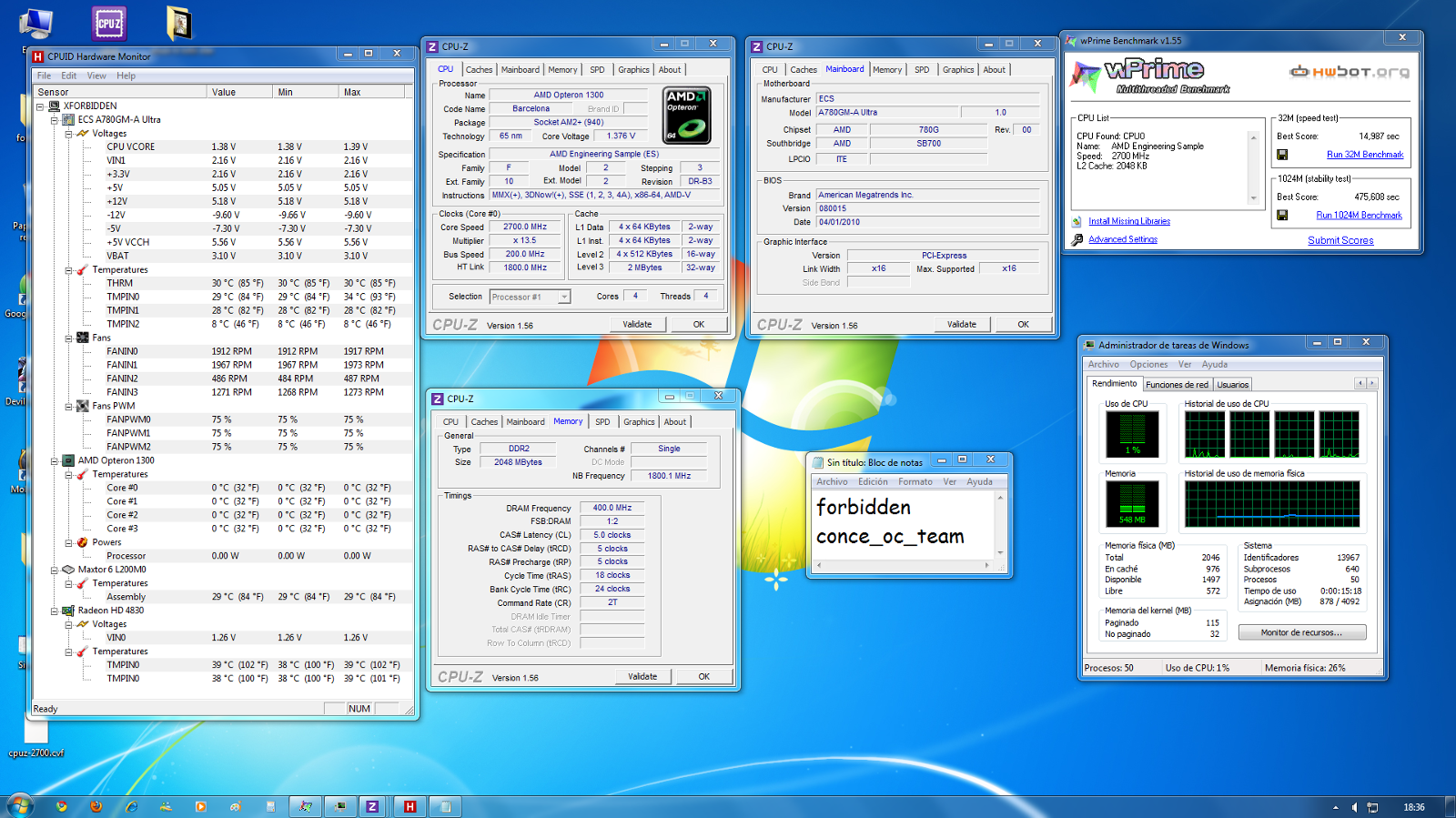Open the Caches tab in top-left CPU-Z
Viewport: 1456px width, 818px height.
pos(479,70)
